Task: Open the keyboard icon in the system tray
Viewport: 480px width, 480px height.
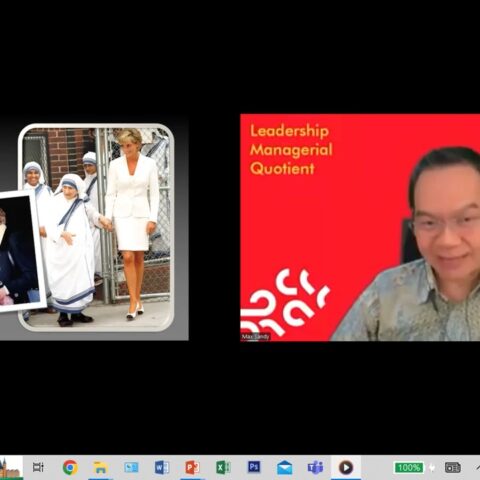Action: [x=453, y=468]
